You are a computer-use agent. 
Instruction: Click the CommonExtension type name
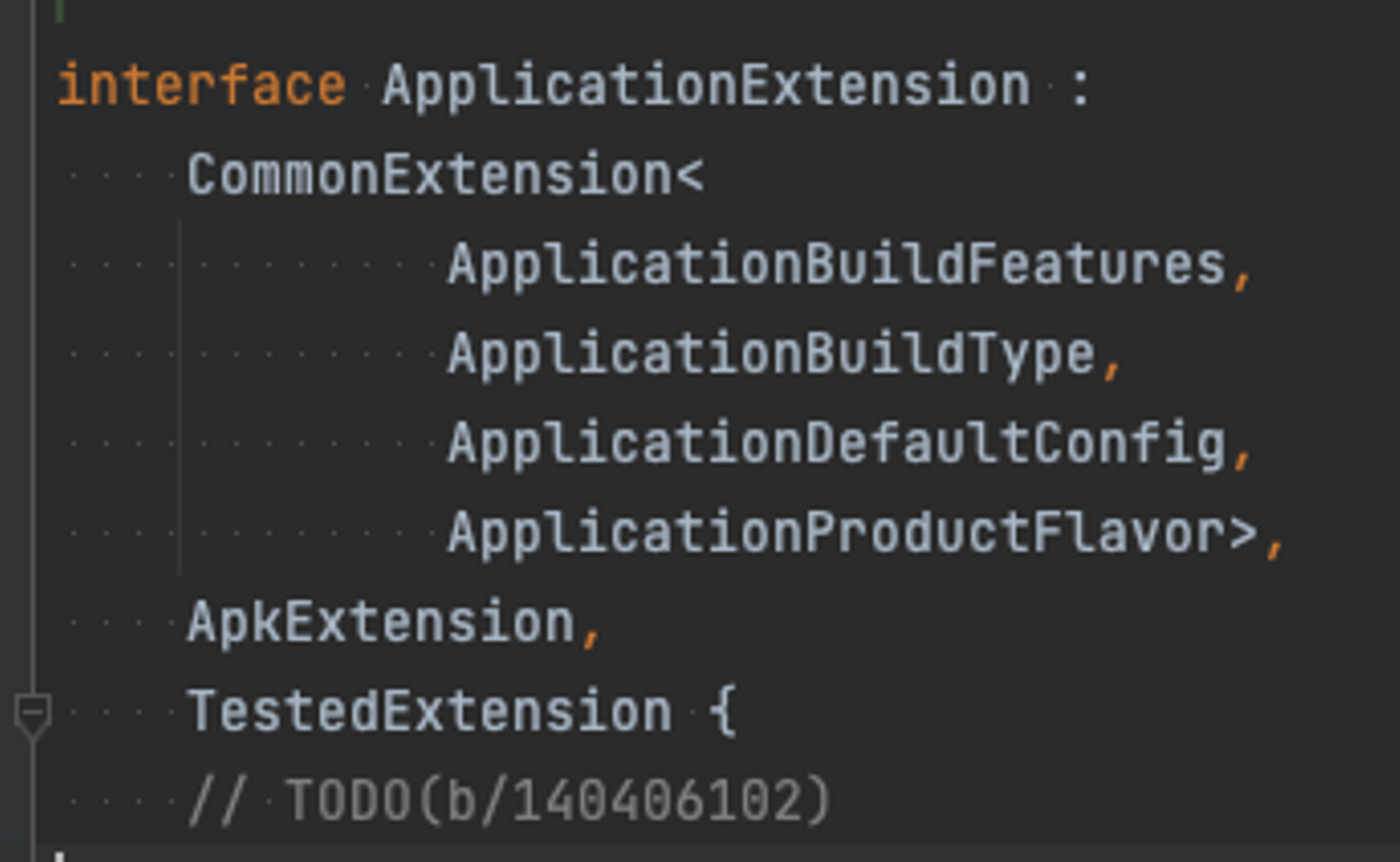[x=430, y=175]
